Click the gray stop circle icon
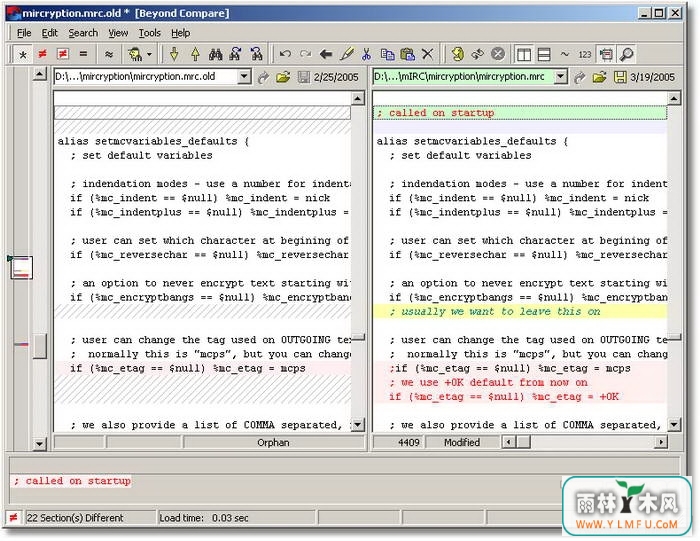This screenshot has width=700, height=541. pyautogui.click(x=498, y=54)
